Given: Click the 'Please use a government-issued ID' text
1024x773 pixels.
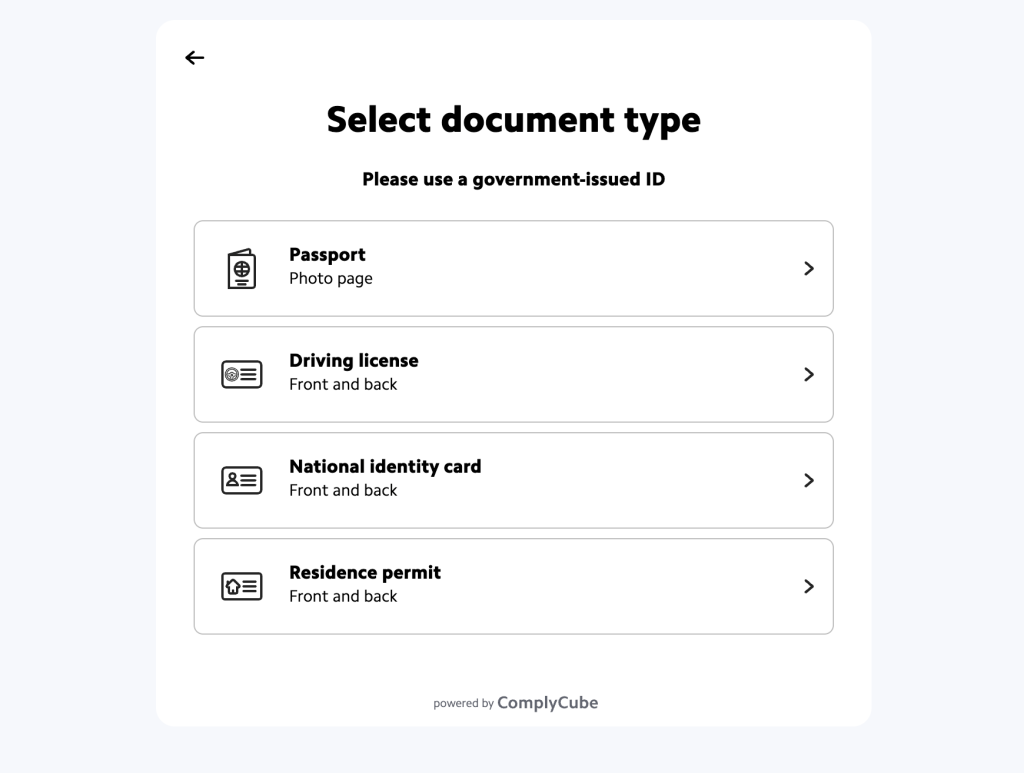Looking at the screenshot, I should [513, 180].
